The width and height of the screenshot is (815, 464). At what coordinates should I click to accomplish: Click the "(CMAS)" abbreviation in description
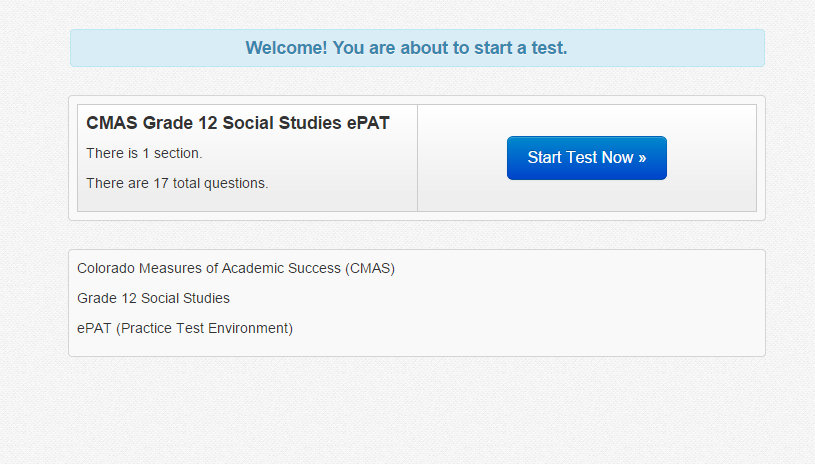[371, 269]
